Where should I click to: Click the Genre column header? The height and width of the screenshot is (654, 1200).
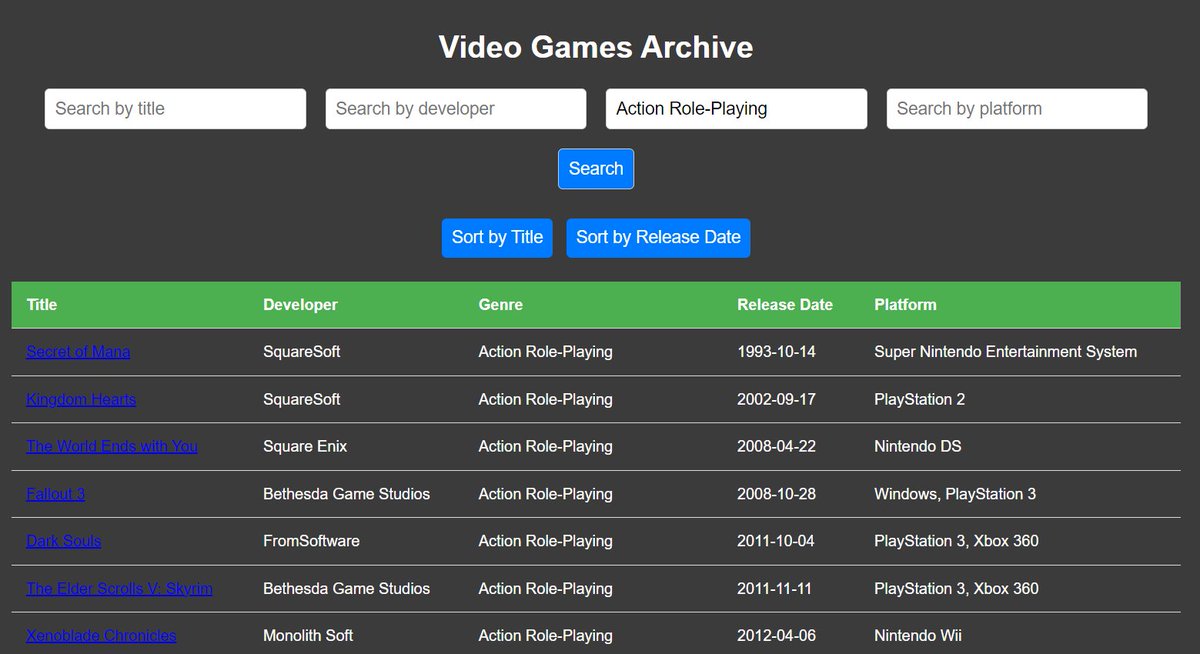click(501, 305)
